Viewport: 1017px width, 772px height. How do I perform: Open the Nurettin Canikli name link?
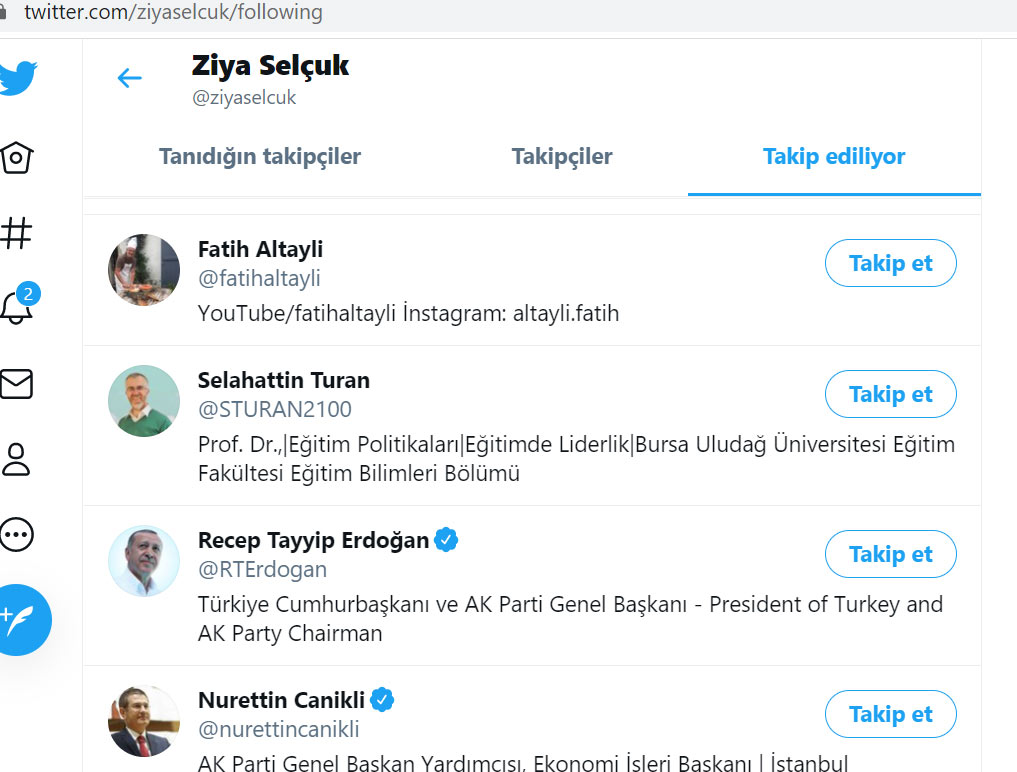(x=281, y=700)
